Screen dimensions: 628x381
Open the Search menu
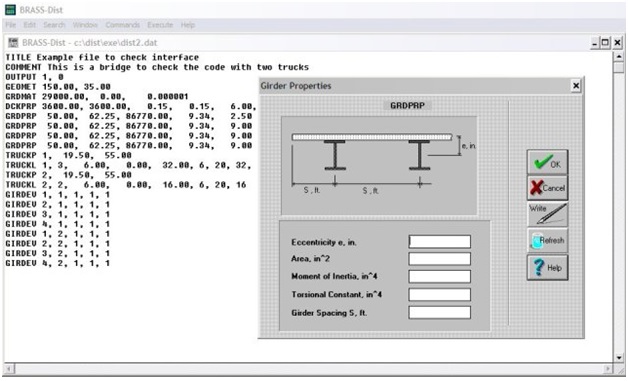(x=54, y=25)
